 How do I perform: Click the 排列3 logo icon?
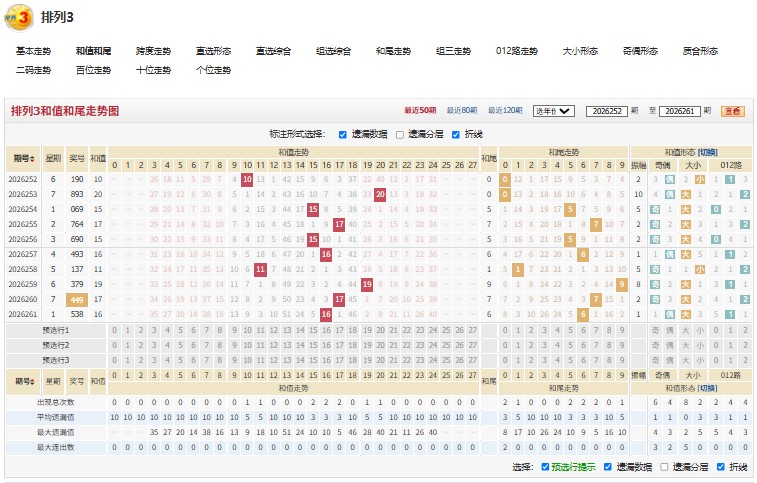19,18
